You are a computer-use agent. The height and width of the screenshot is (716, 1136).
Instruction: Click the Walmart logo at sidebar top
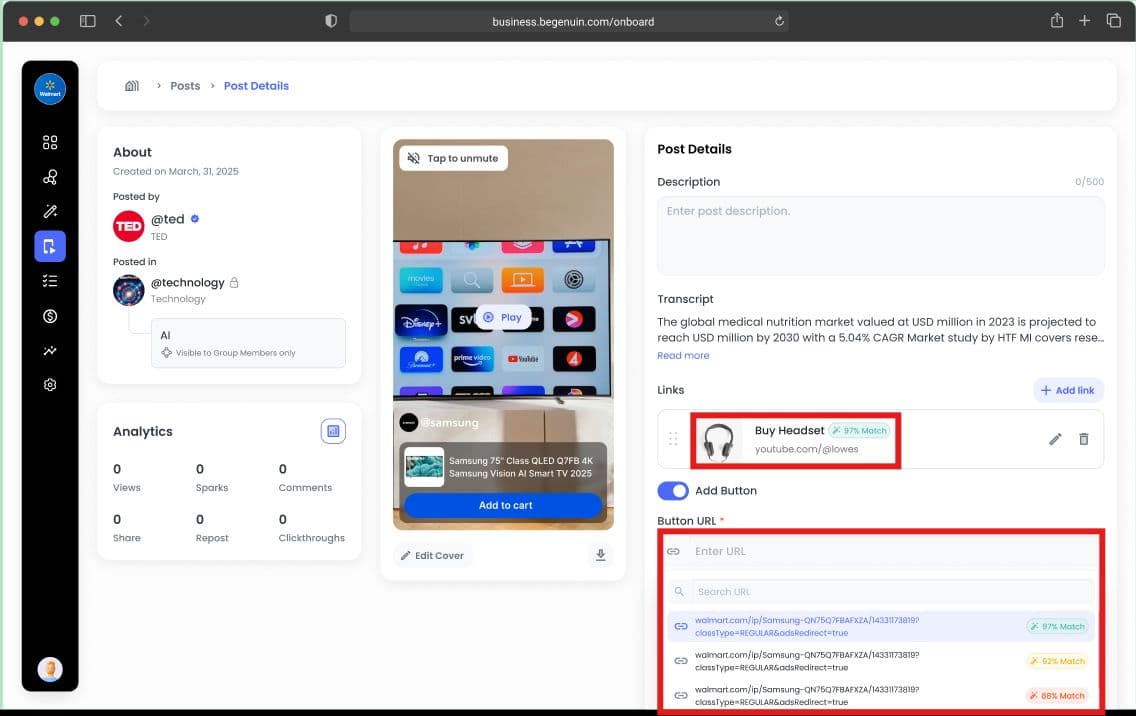pos(49,89)
